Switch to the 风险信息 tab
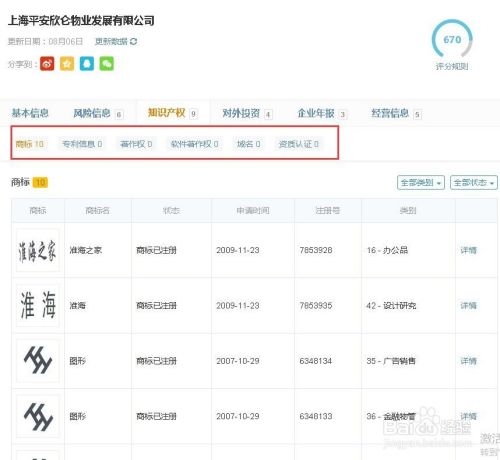This screenshot has width=500, height=460. point(98,113)
